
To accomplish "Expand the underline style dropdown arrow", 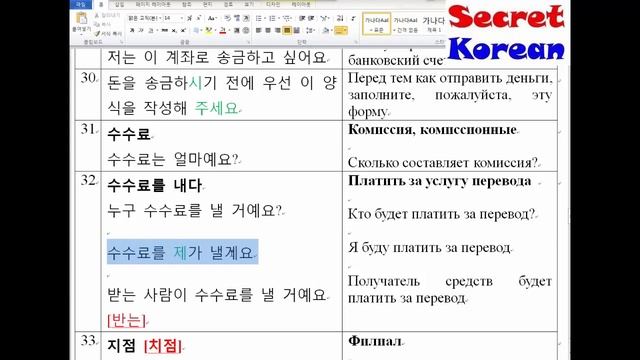I will [x=157, y=30].
